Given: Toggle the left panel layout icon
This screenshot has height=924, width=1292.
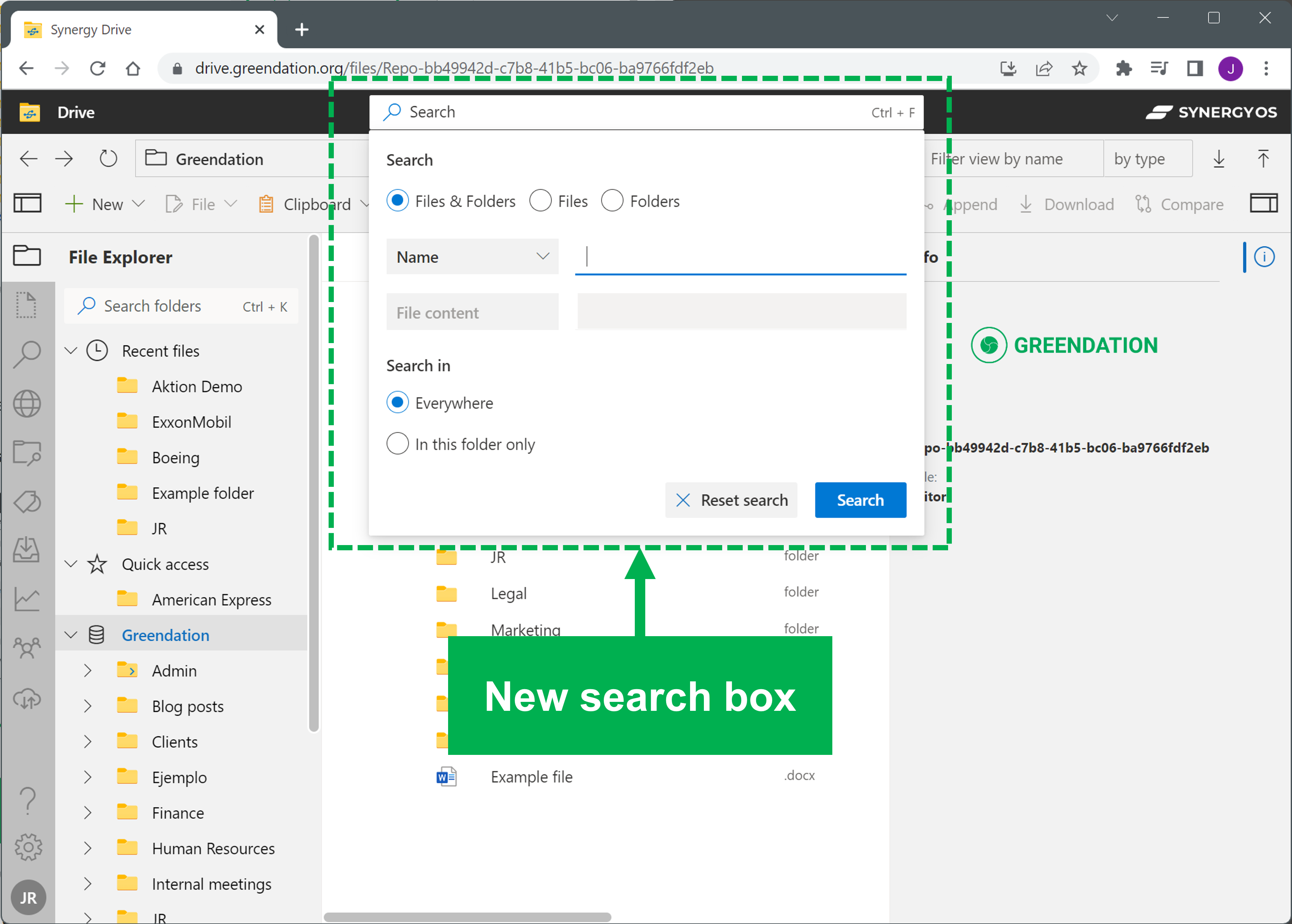Looking at the screenshot, I should (x=27, y=203).
